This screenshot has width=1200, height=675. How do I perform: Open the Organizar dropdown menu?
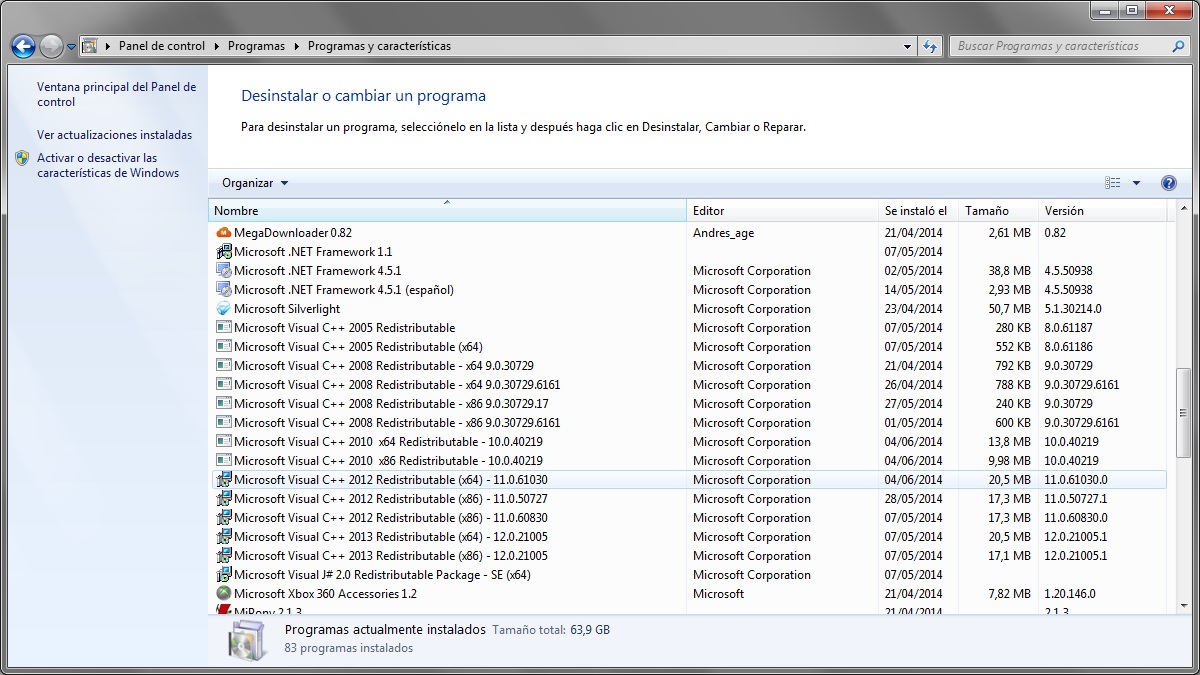coord(255,183)
